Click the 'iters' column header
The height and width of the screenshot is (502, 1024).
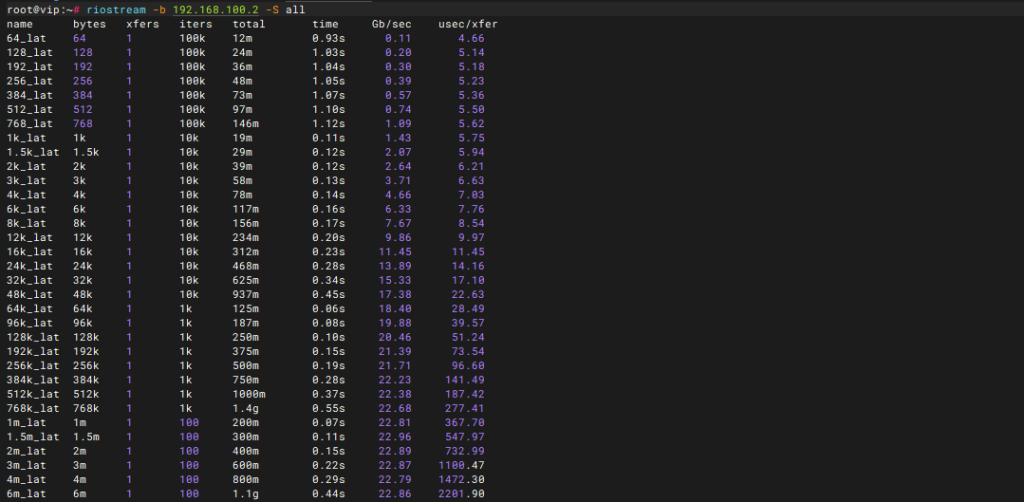pos(195,23)
